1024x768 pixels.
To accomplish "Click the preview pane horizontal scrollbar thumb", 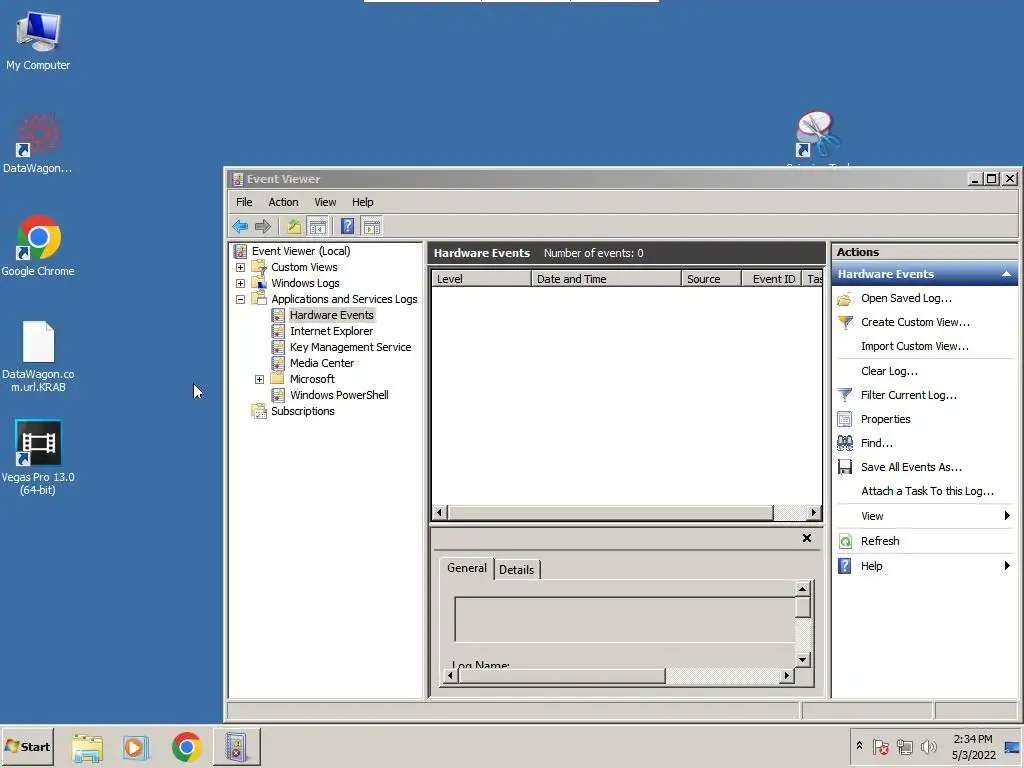I will 562,676.
